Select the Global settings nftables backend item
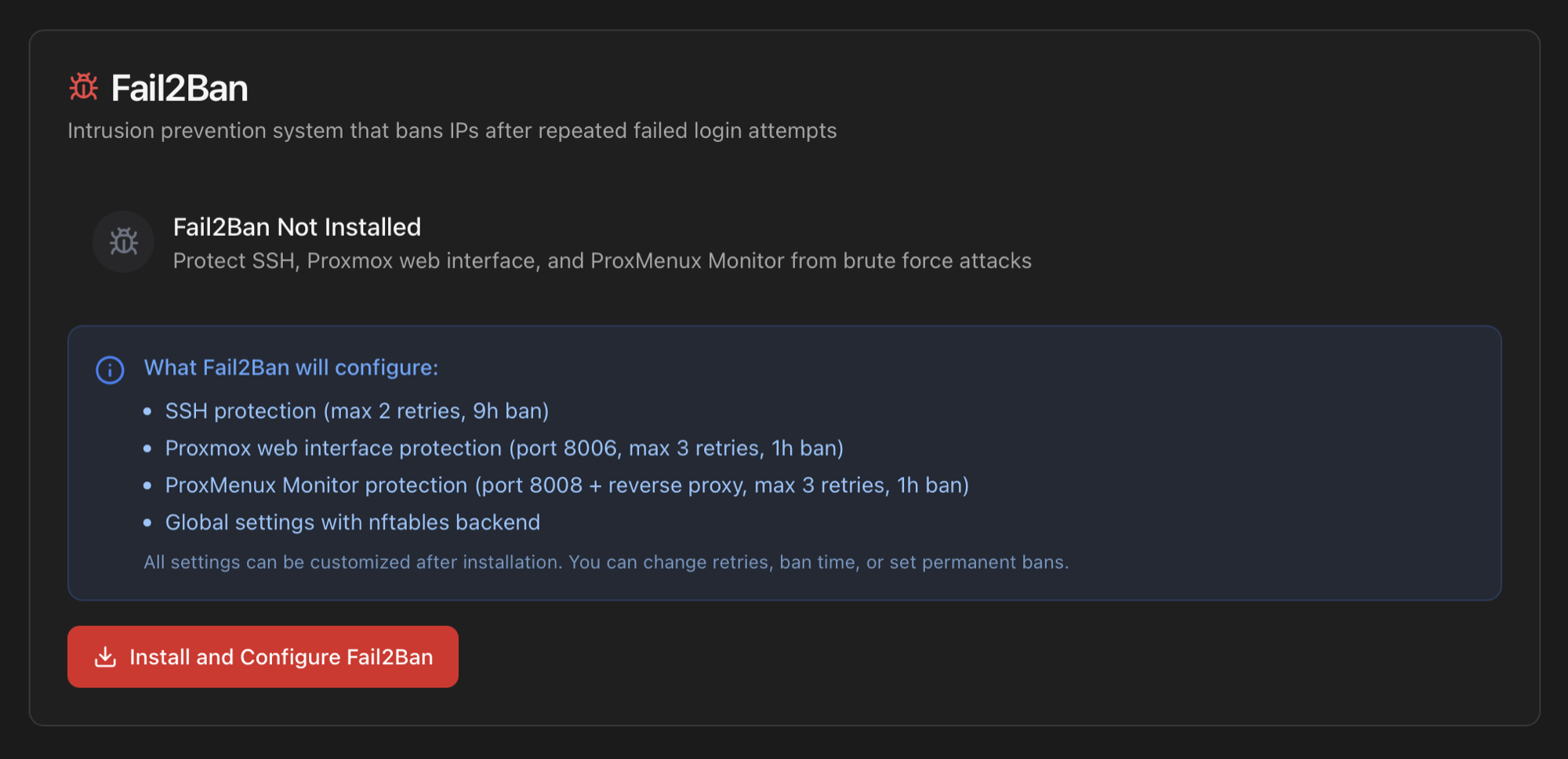Image resolution: width=1568 pixels, height=759 pixels. tap(353, 522)
